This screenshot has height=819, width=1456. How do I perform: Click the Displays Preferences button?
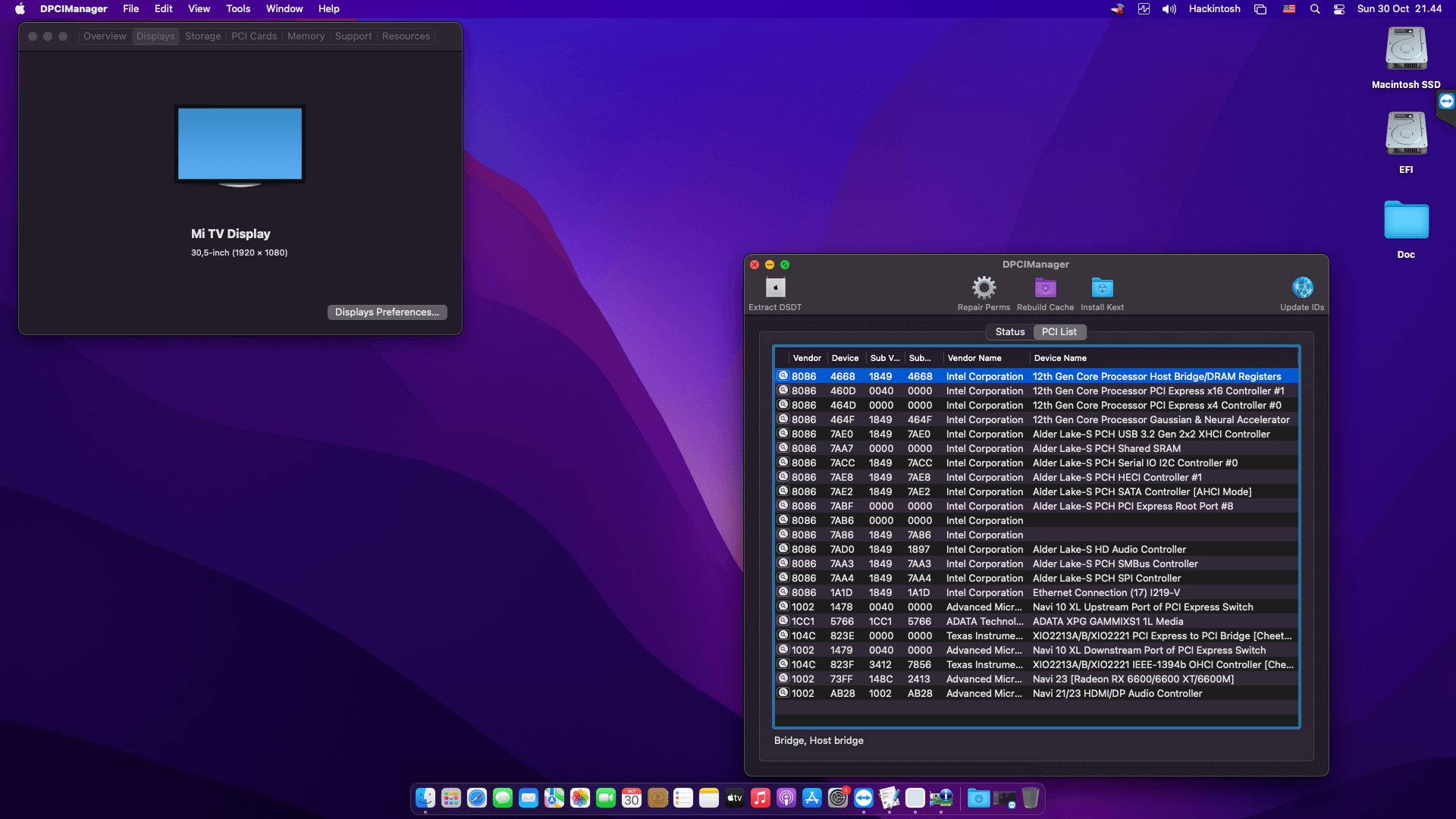[x=387, y=312]
